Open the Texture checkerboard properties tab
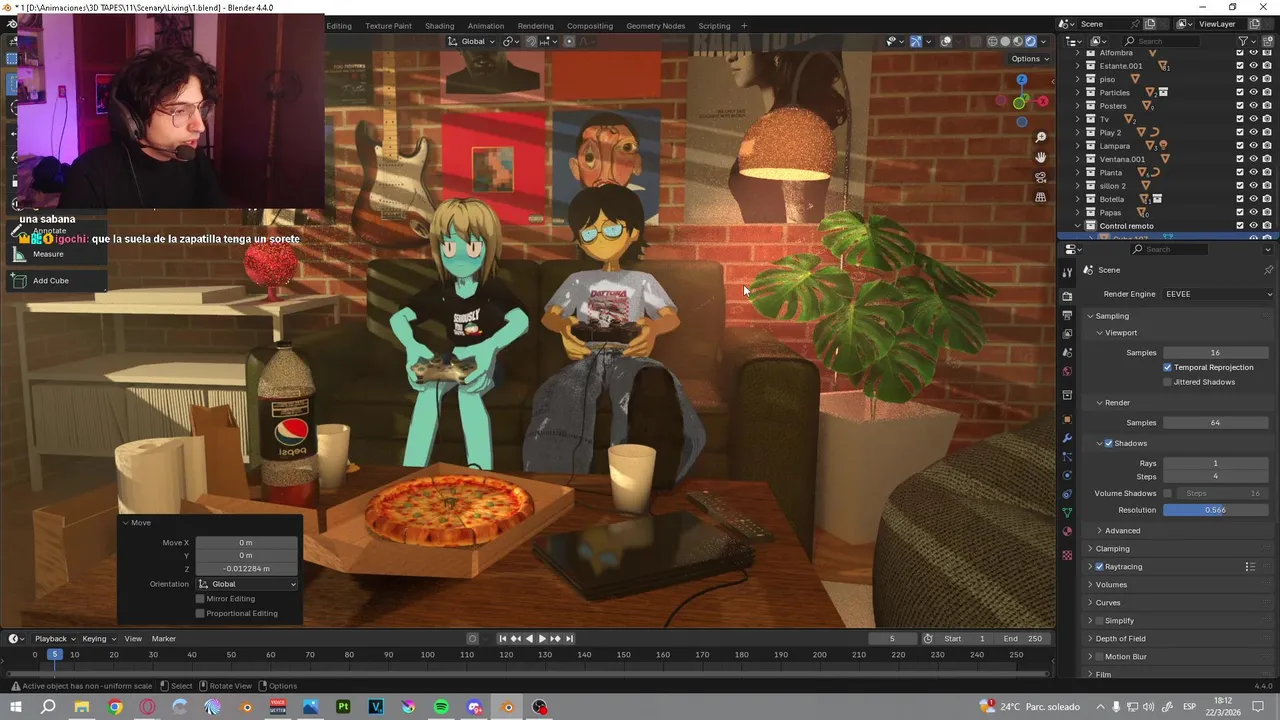The height and width of the screenshot is (720, 1280). pyautogui.click(x=1067, y=554)
